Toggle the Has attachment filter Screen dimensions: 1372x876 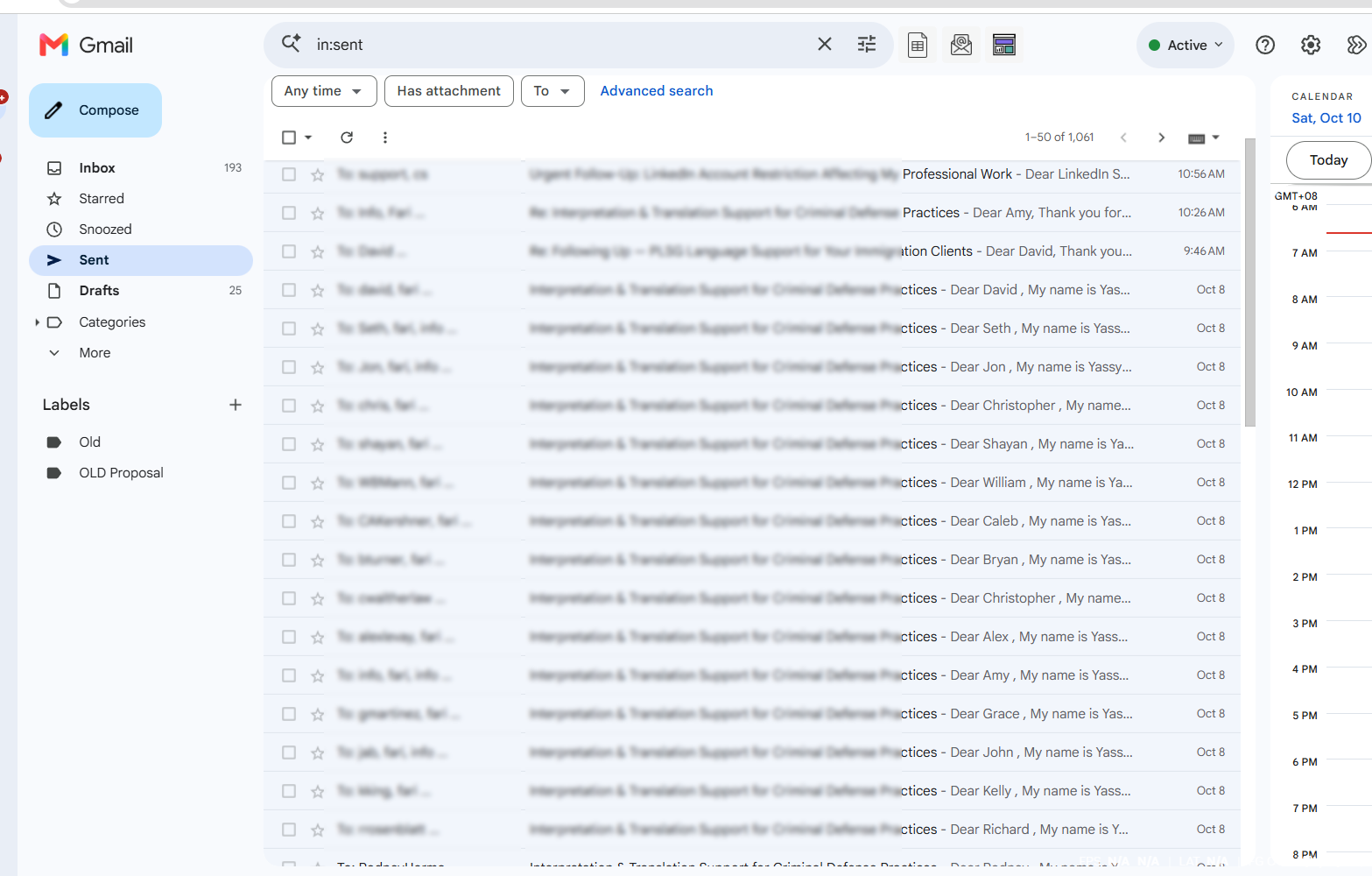click(449, 91)
